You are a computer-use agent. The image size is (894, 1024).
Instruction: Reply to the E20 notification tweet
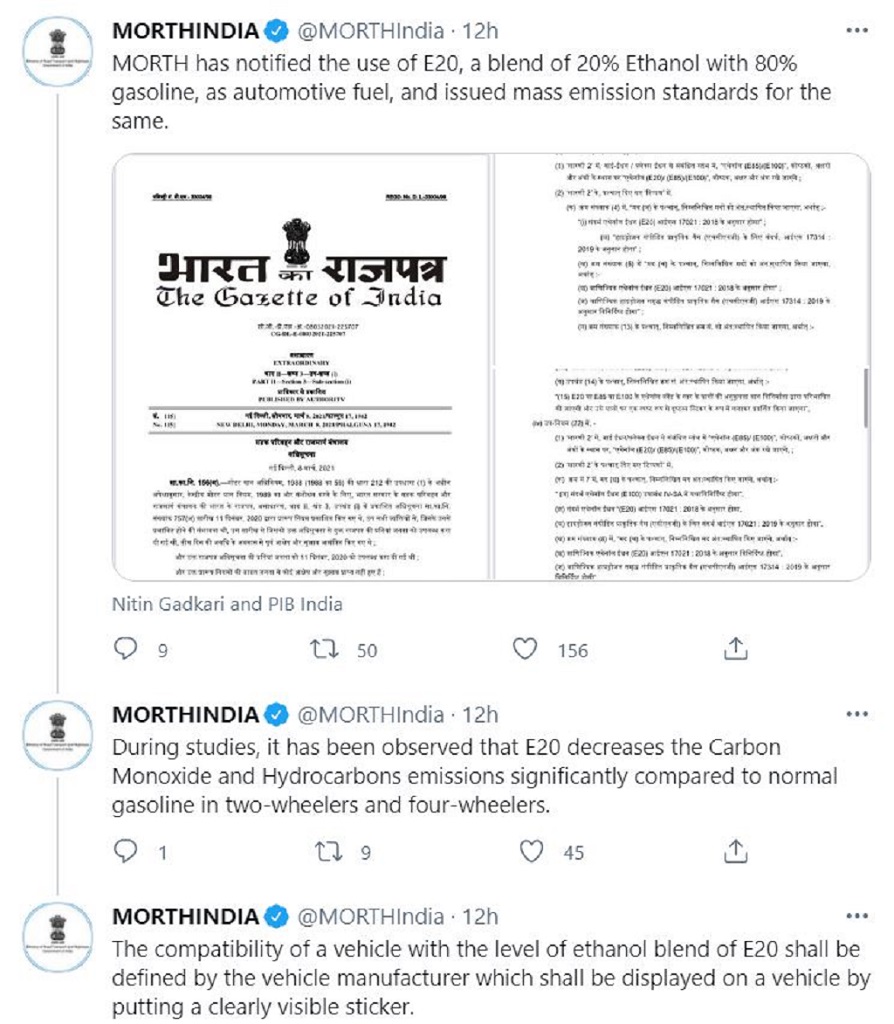coord(125,650)
